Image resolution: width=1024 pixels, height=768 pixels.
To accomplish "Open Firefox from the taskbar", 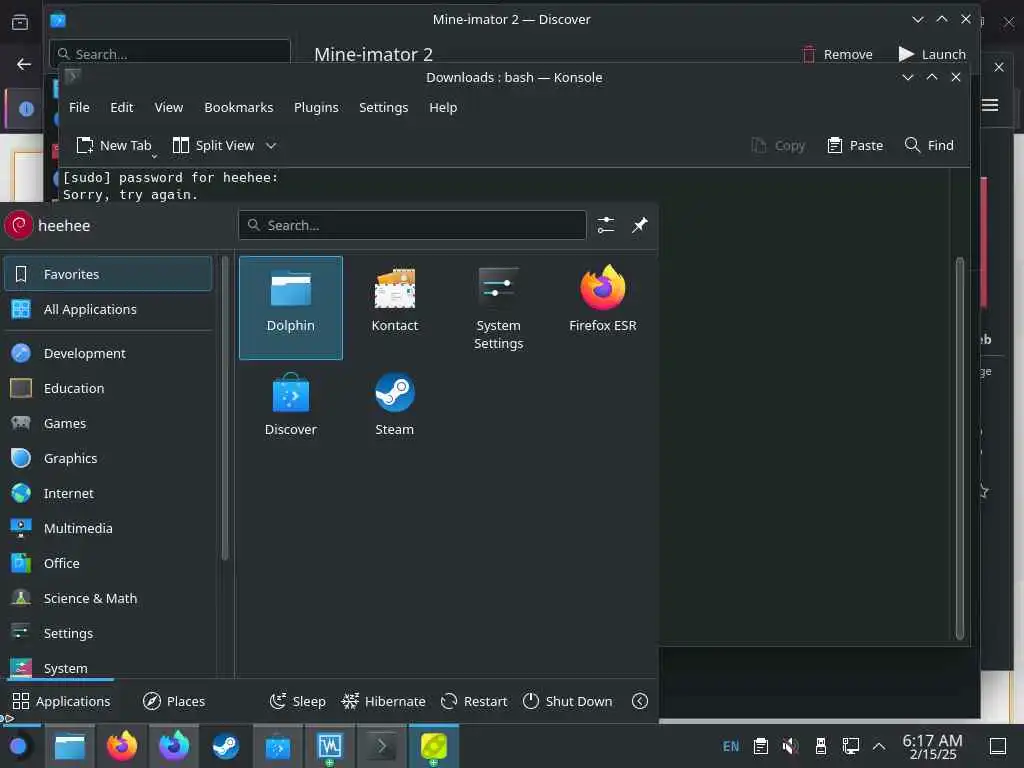I will 122,746.
